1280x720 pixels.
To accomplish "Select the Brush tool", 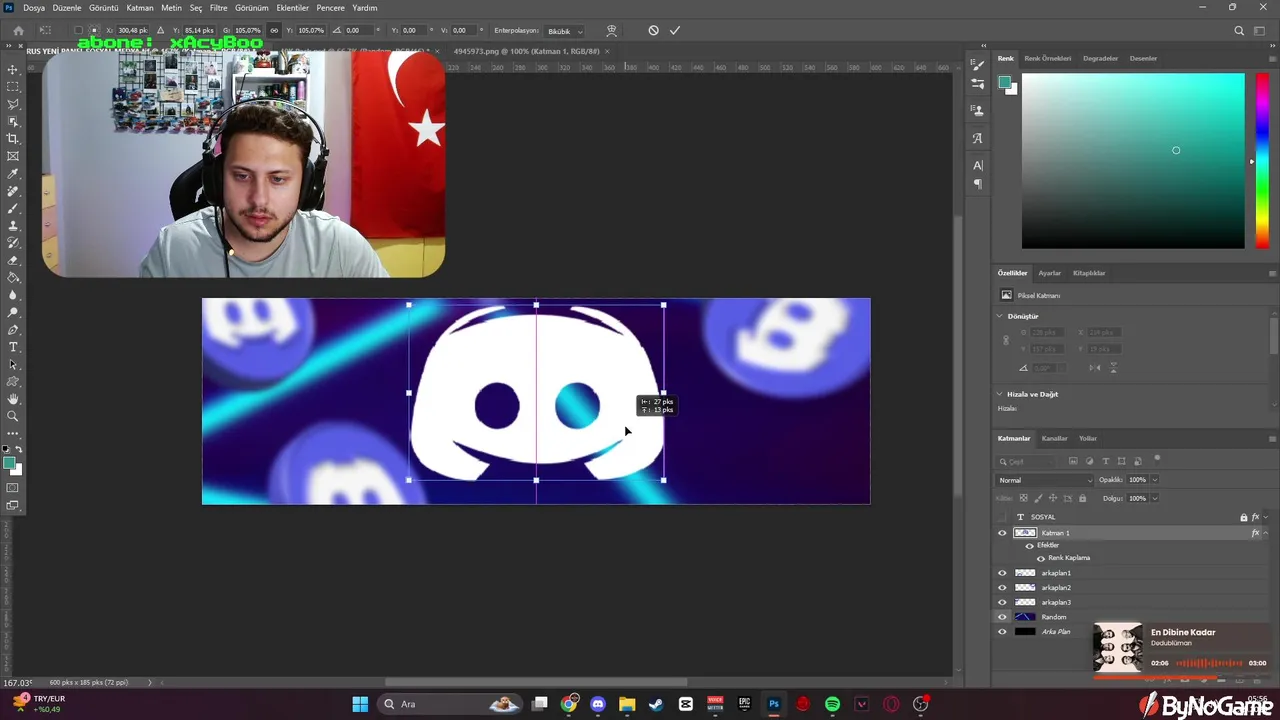I will point(13,208).
